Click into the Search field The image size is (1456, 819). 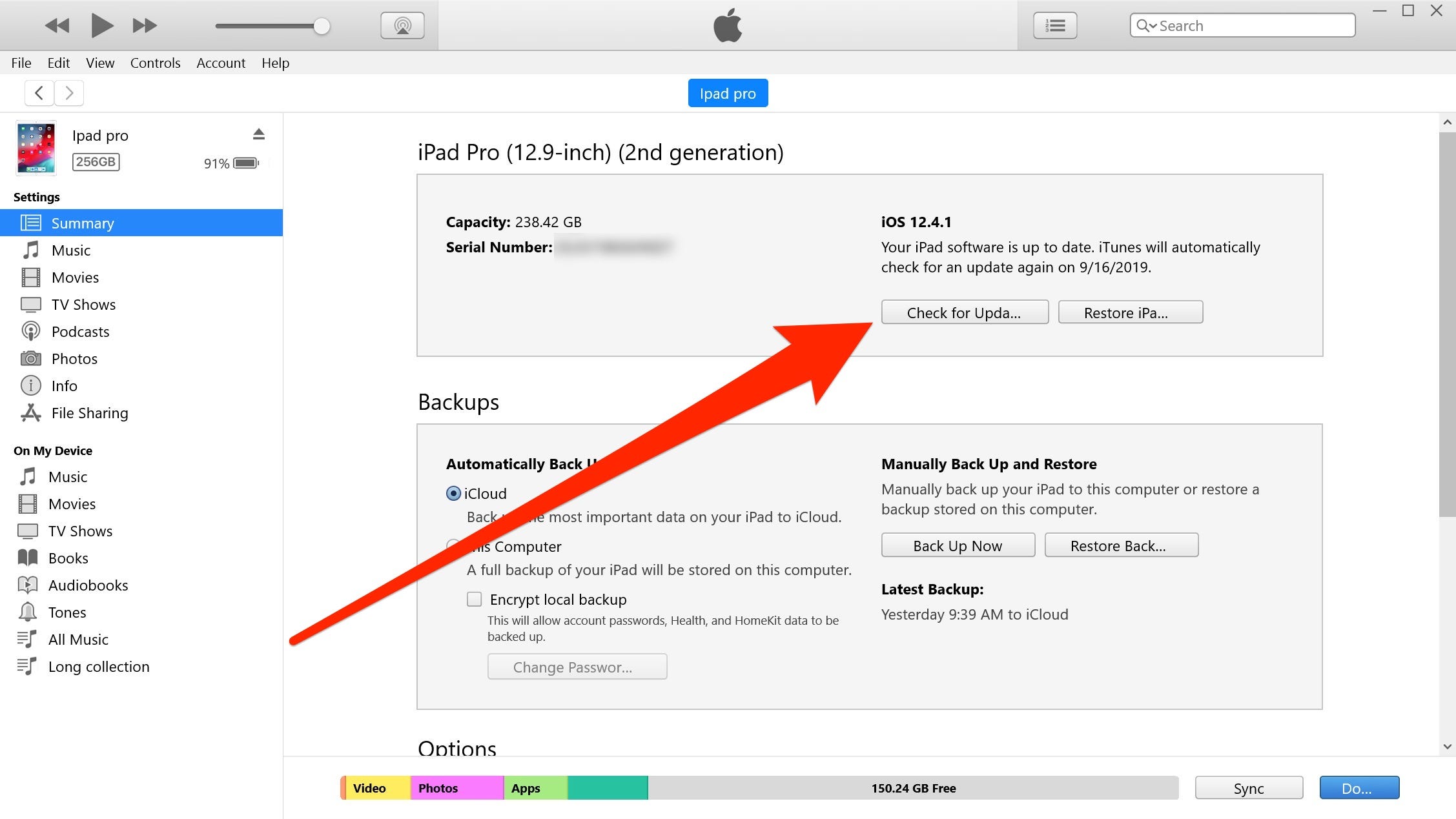[1242, 25]
